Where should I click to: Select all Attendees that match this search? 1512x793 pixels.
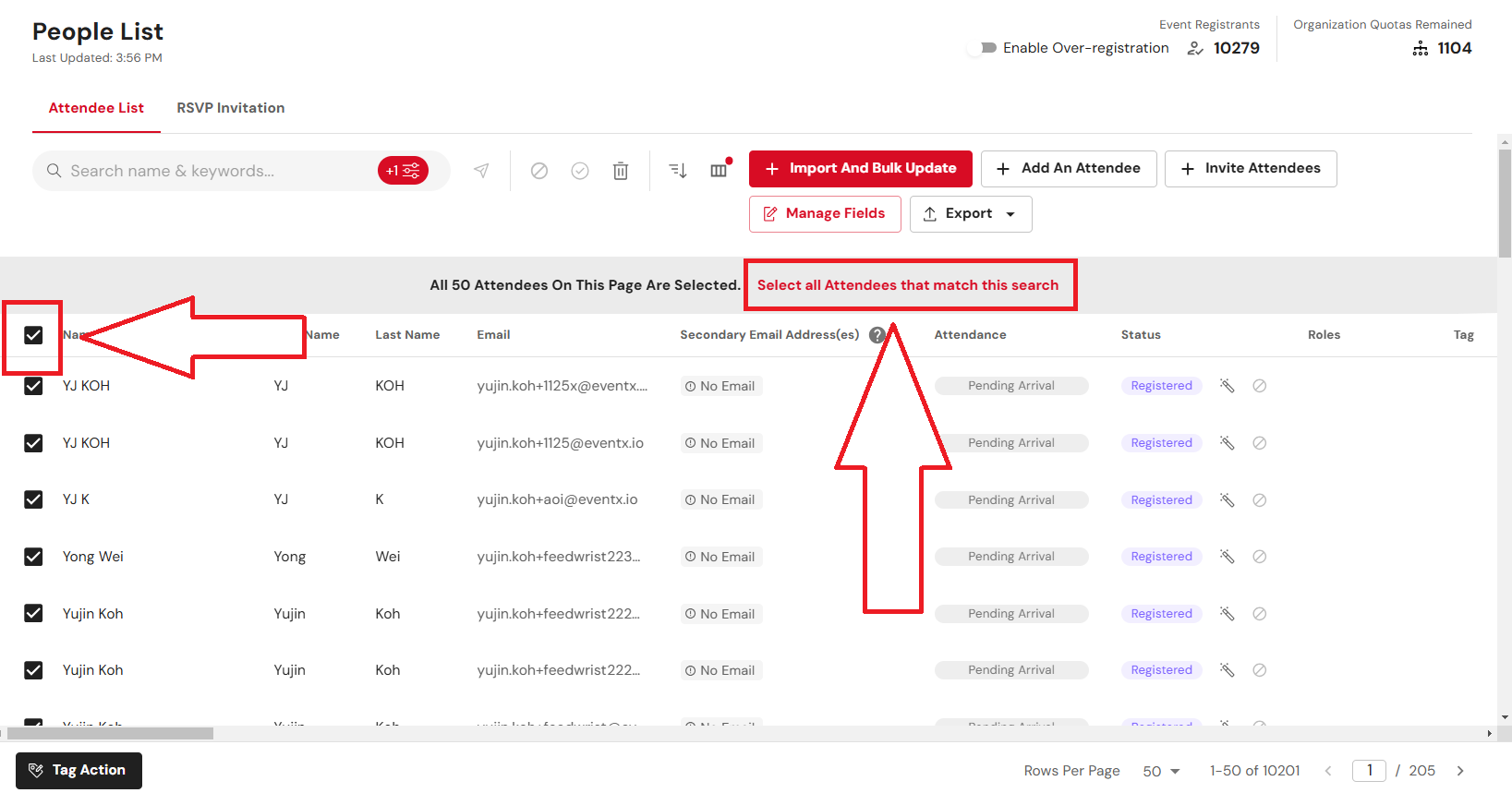click(908, 285)
